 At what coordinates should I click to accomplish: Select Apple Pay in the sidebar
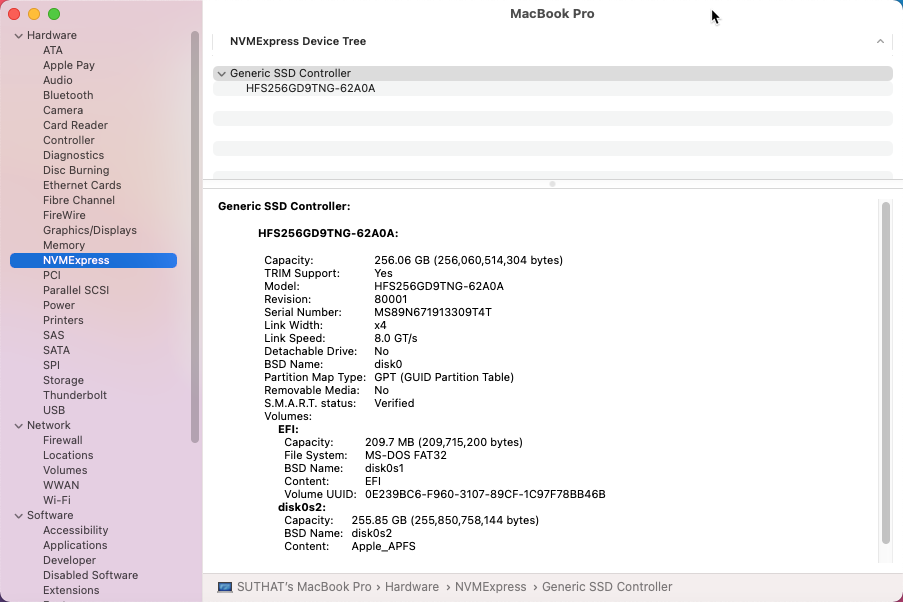[69, 65]
